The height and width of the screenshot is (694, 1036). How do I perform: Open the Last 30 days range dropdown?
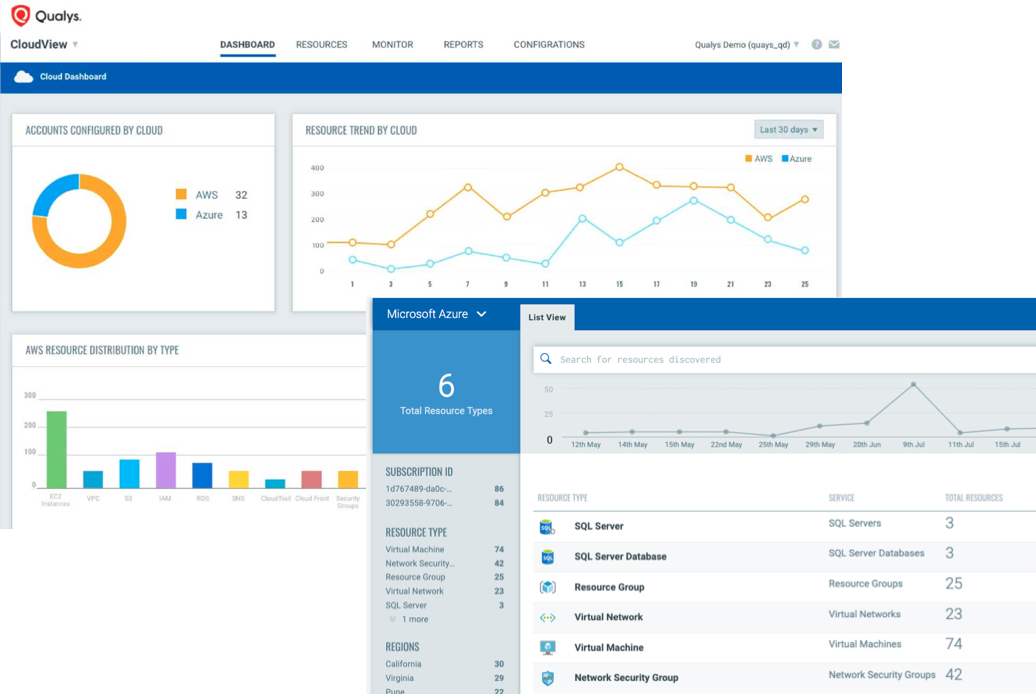click(x=789, y=130)
